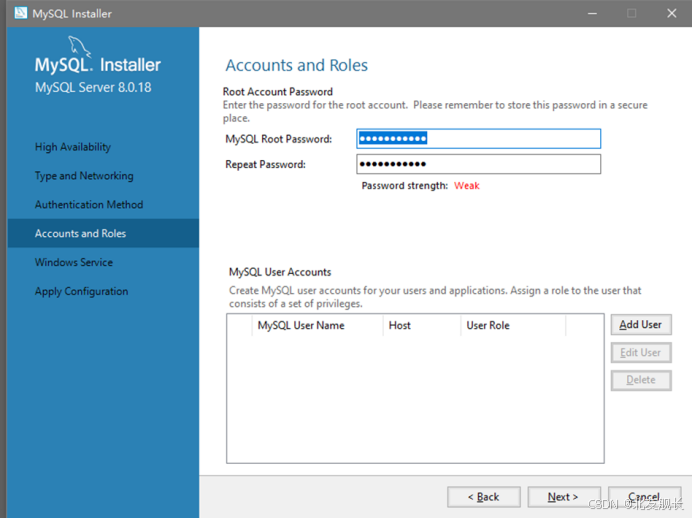Screen dimensions: 692x518
Task: Go back with the Back button
Action: 484,497
